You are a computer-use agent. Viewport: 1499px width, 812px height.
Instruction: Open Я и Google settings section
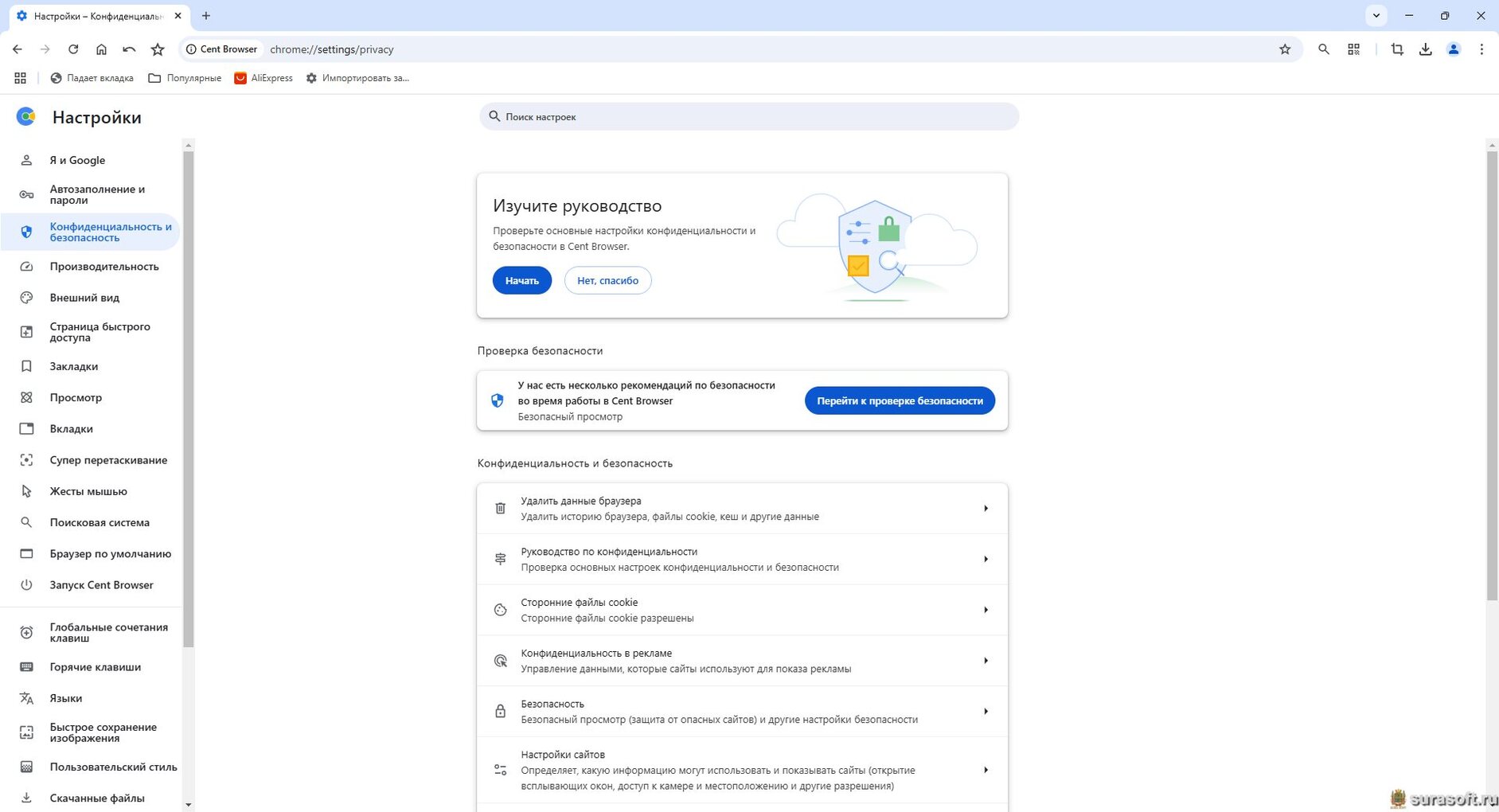(90, 160)
